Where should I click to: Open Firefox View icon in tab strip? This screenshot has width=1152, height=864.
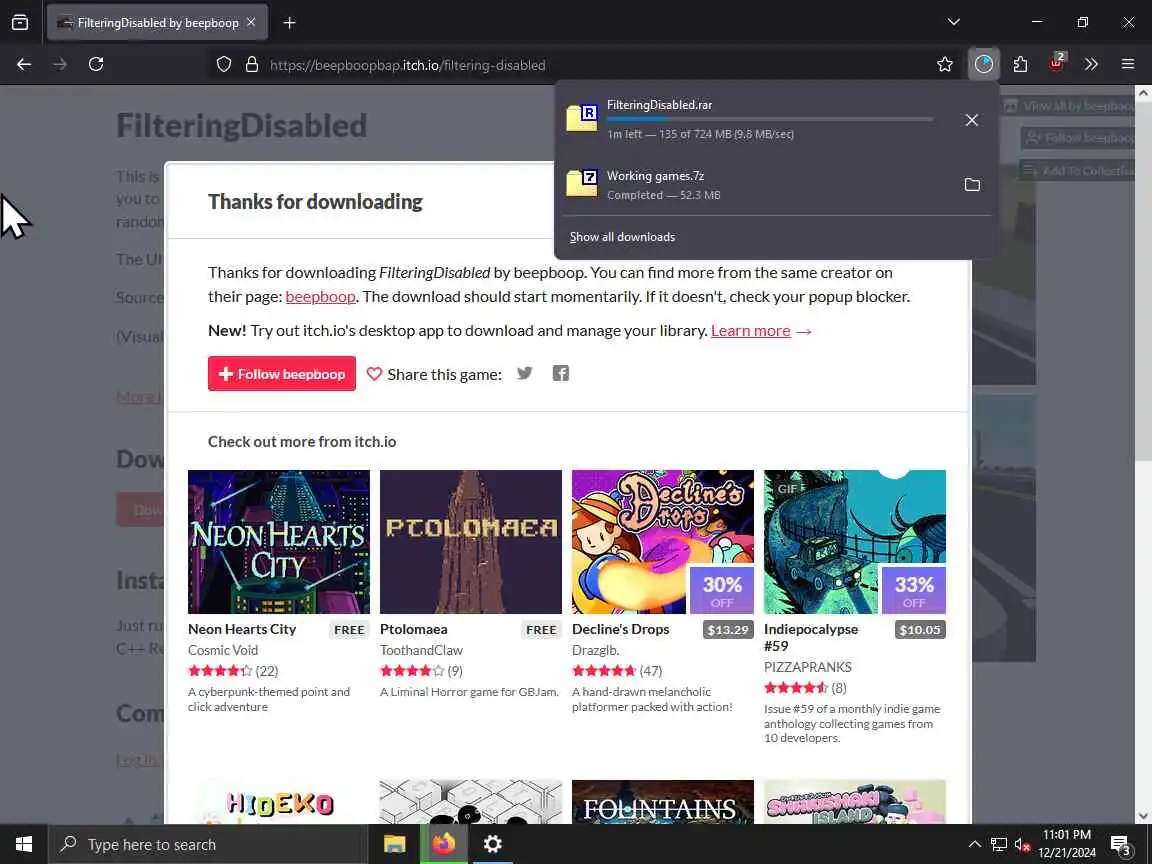(20, 23)
